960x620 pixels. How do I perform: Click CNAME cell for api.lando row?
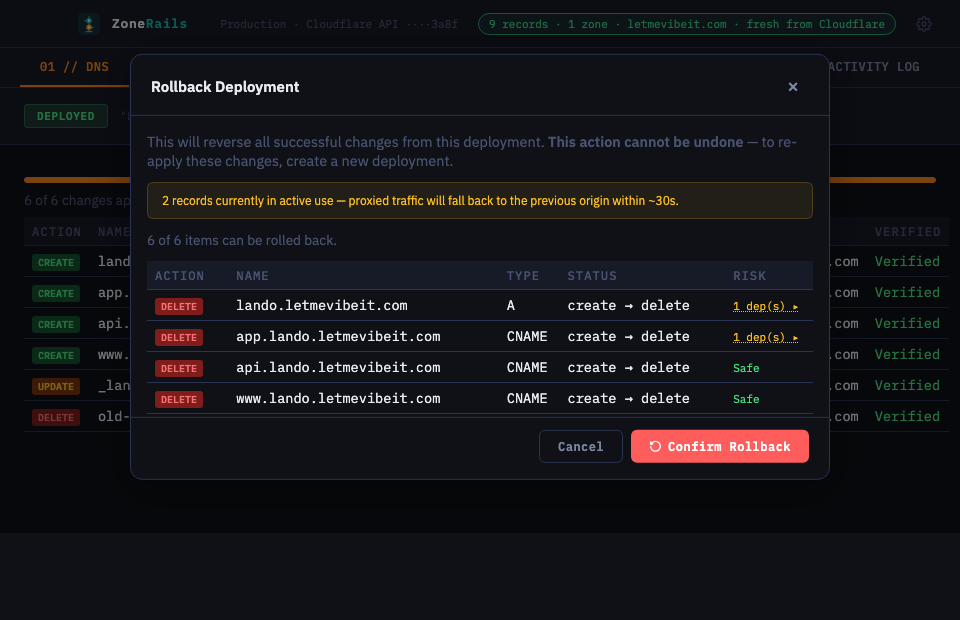527,367
